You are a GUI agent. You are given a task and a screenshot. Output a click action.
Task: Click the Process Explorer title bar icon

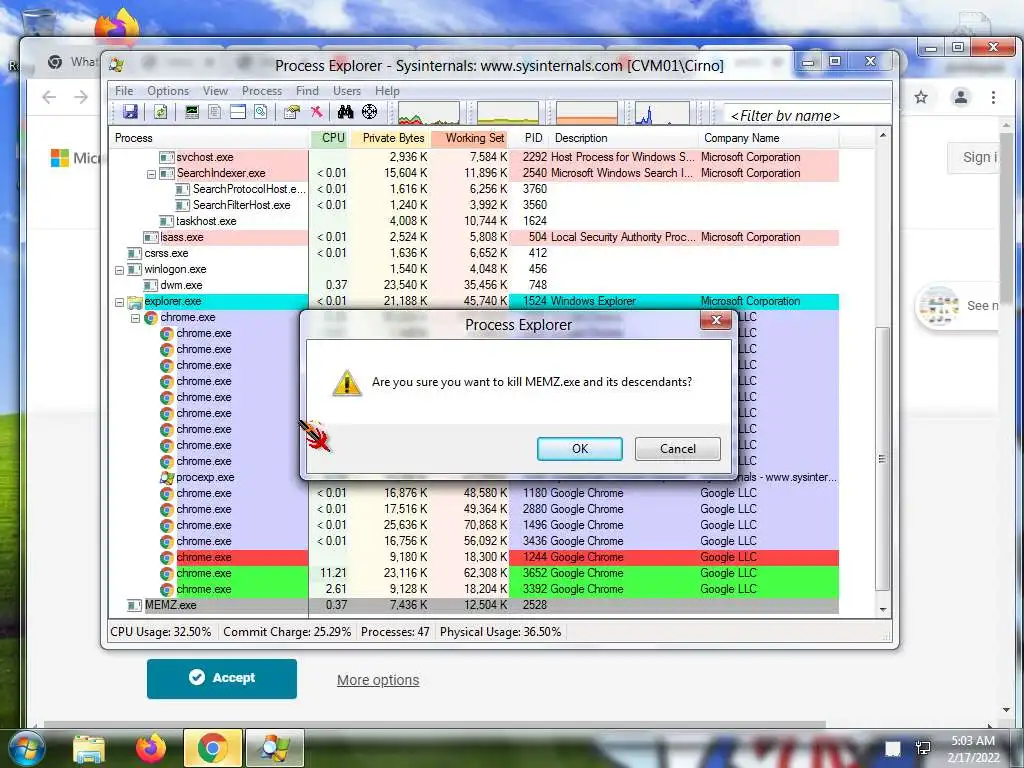[x=117, y=65]
